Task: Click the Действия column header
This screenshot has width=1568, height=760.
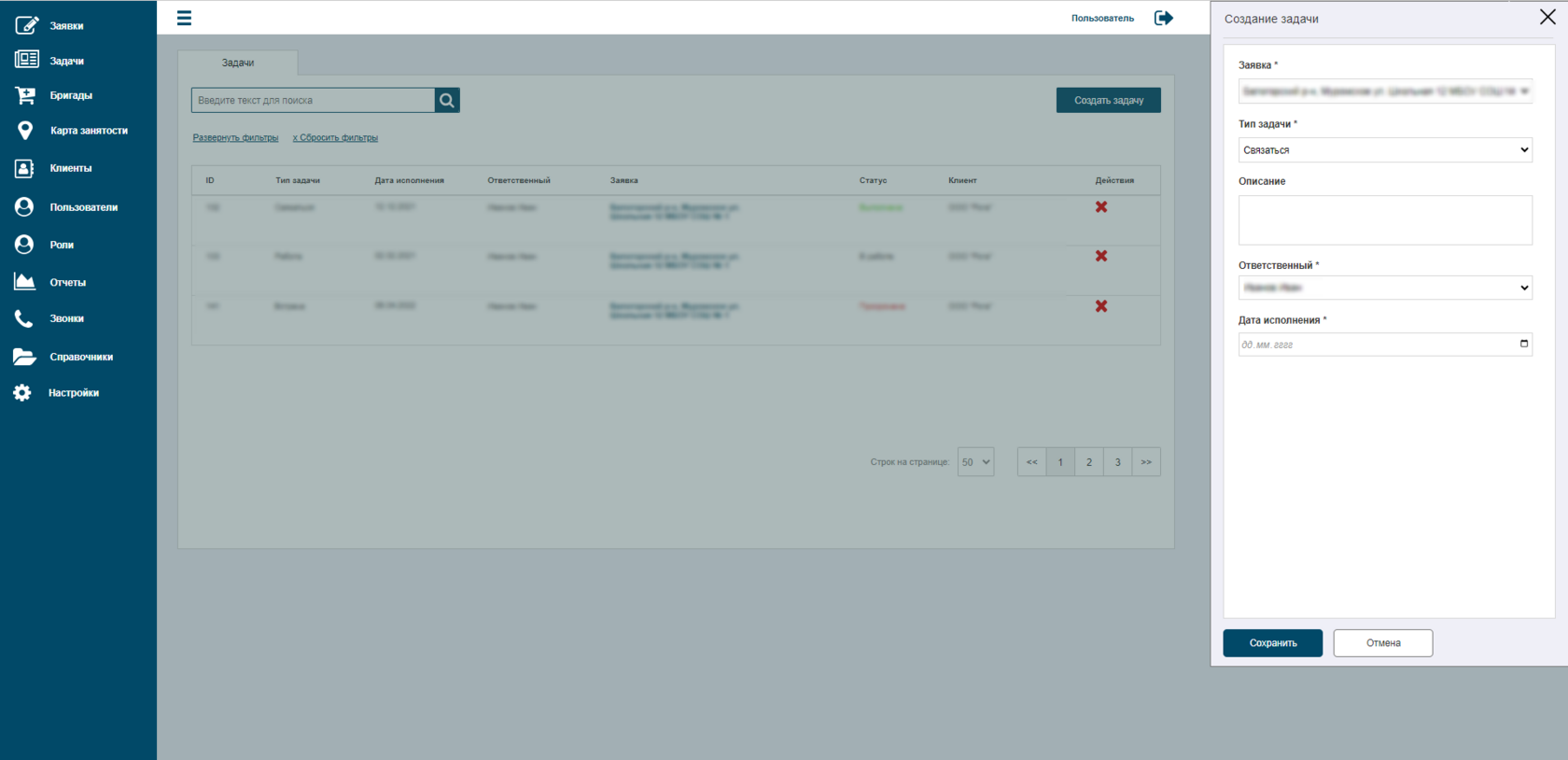Action: click(1114, 180)
